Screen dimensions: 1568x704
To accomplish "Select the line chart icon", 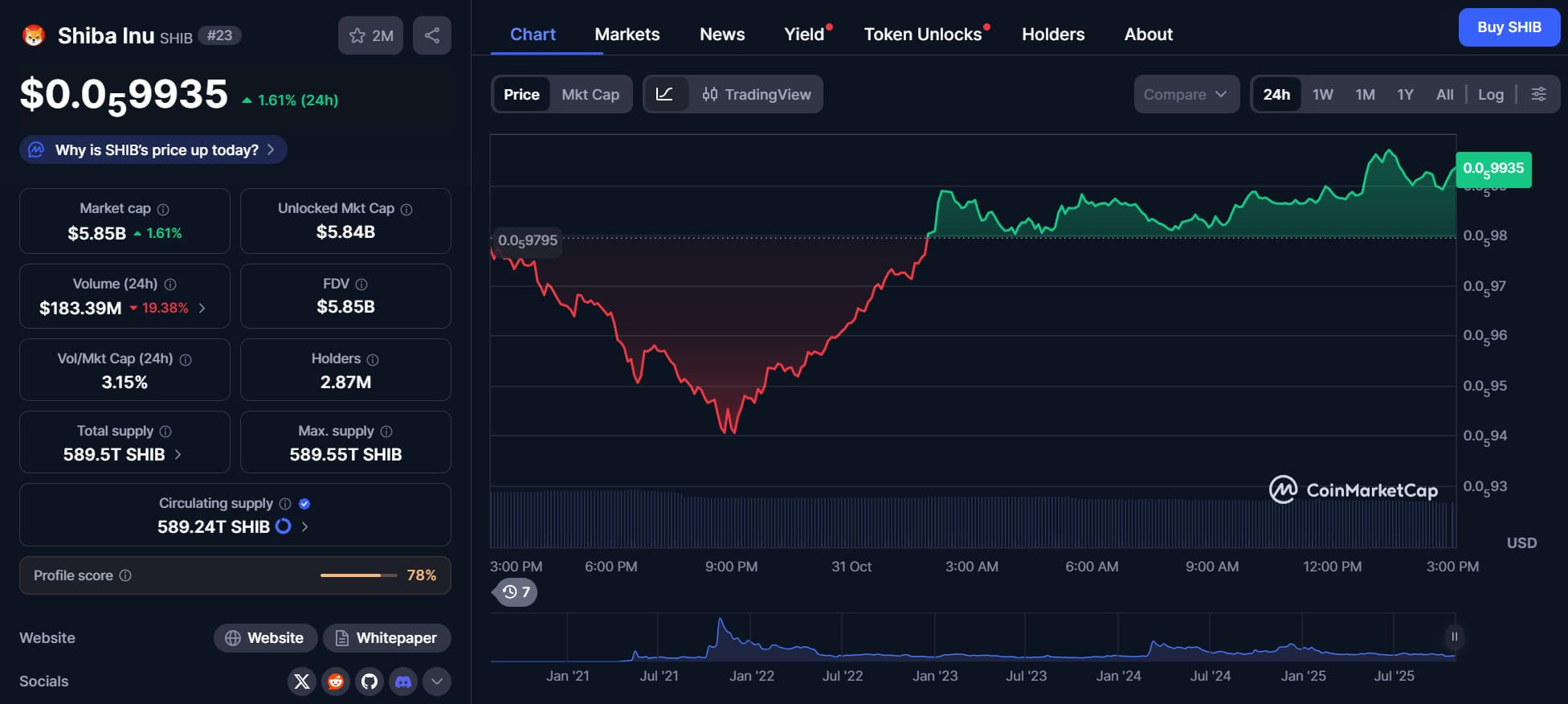I will [664, 94].
